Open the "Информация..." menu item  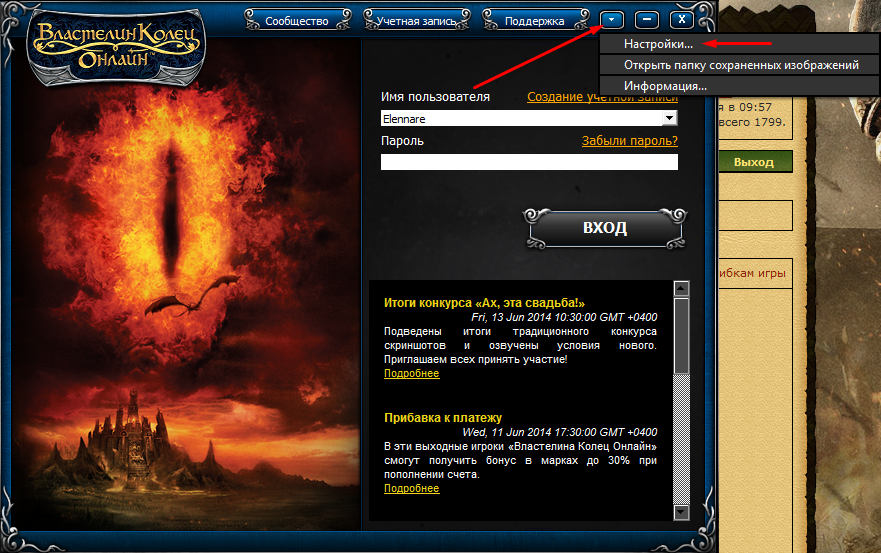click(x=665, y=86)
